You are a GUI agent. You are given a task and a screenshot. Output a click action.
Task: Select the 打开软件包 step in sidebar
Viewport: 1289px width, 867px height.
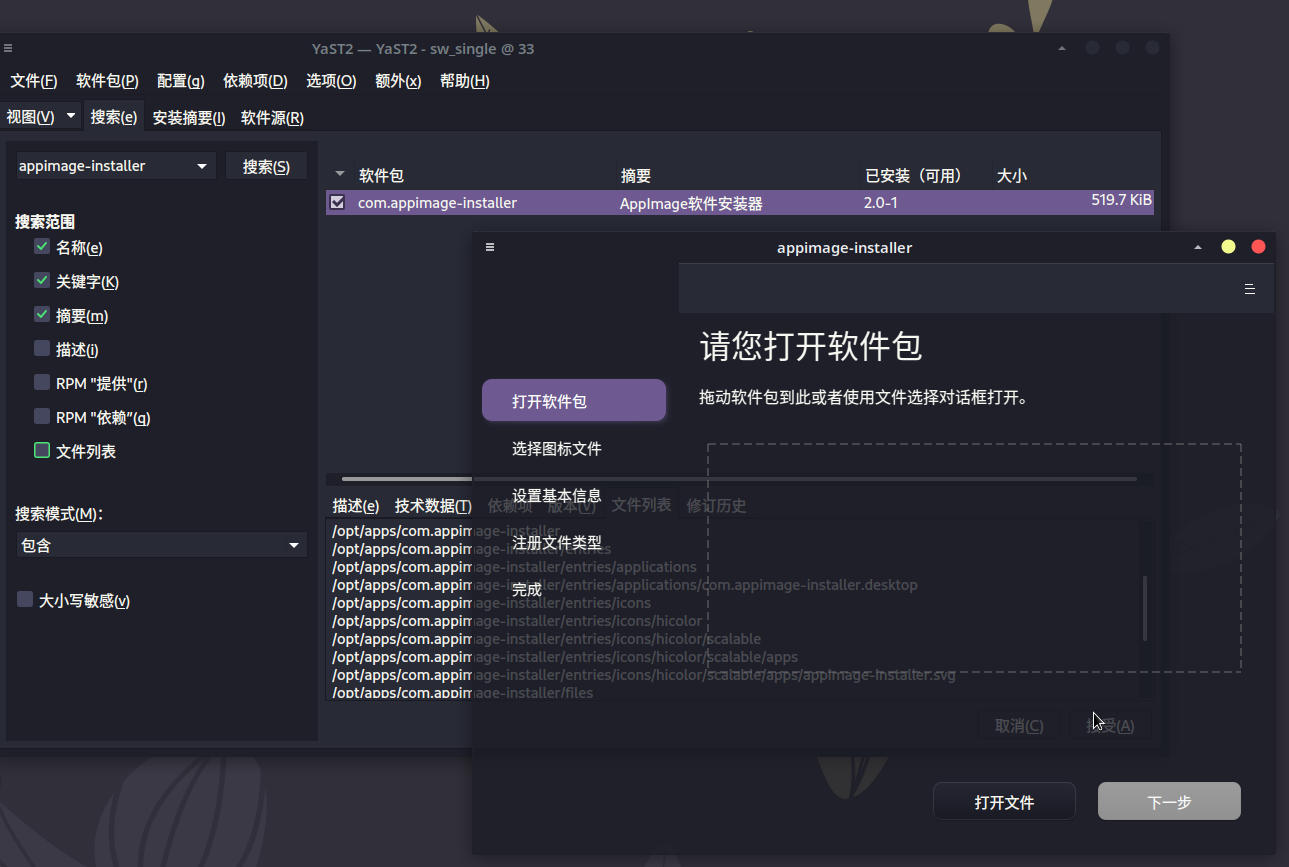click(574, 400)
